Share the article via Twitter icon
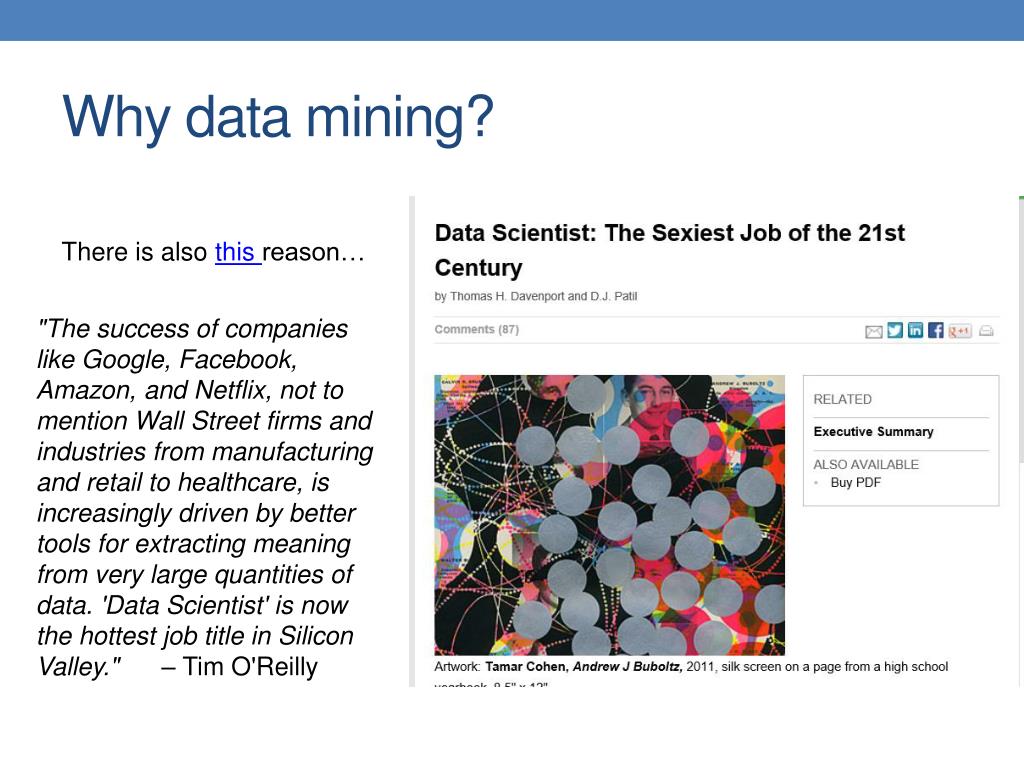1024x768 pixels. pos(895,330)
